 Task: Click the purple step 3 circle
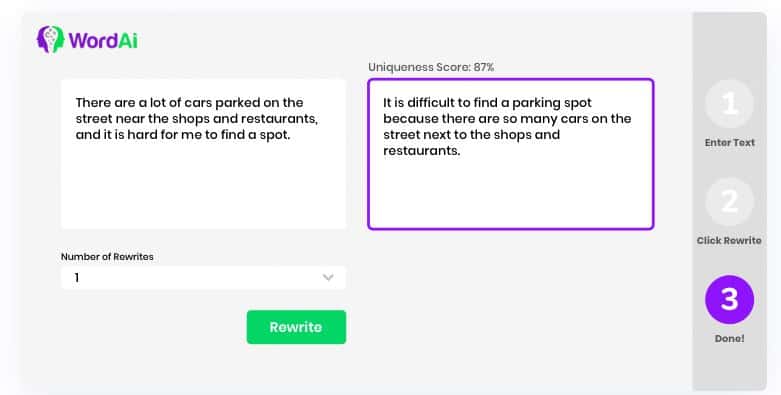[x=729, y=299]
